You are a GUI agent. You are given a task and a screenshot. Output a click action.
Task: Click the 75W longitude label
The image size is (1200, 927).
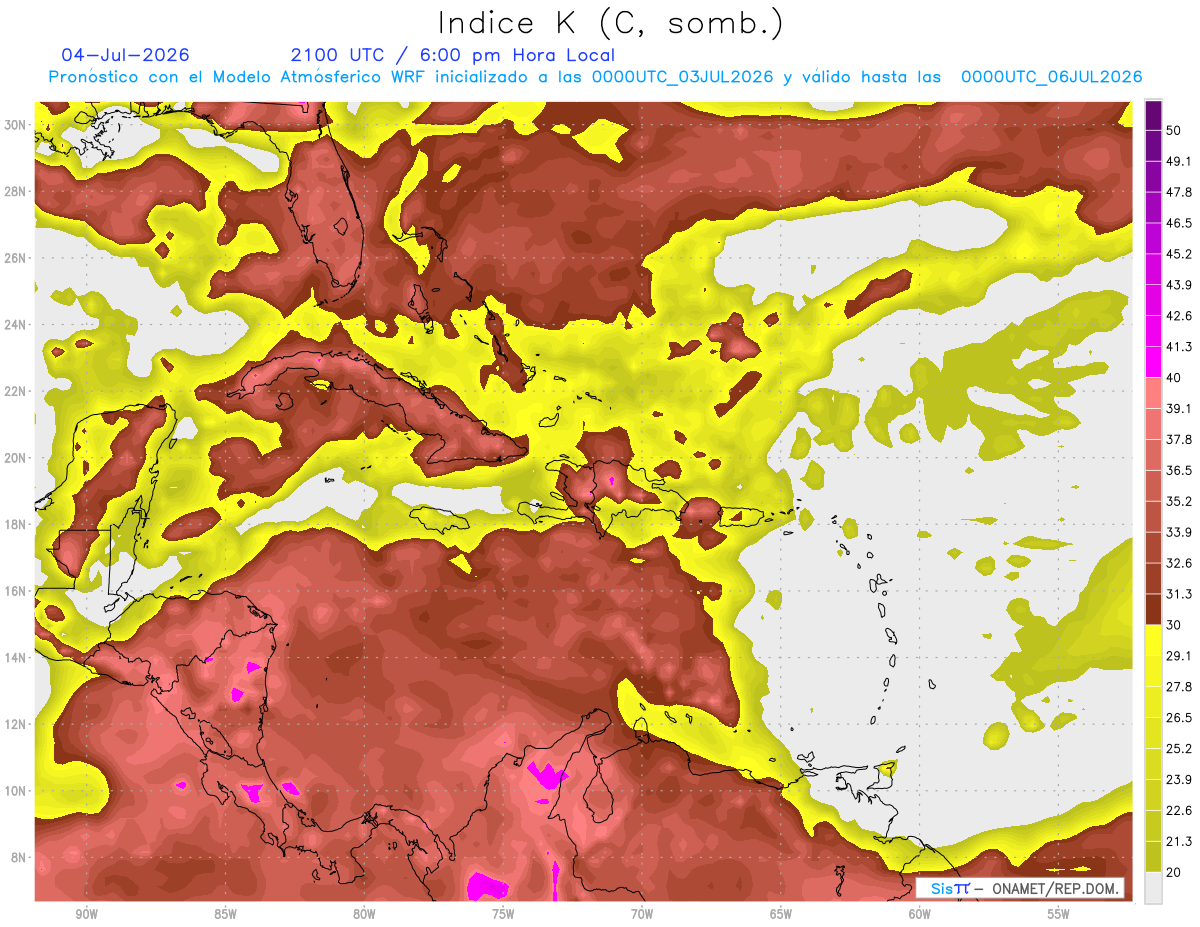[x=503, y=915]
